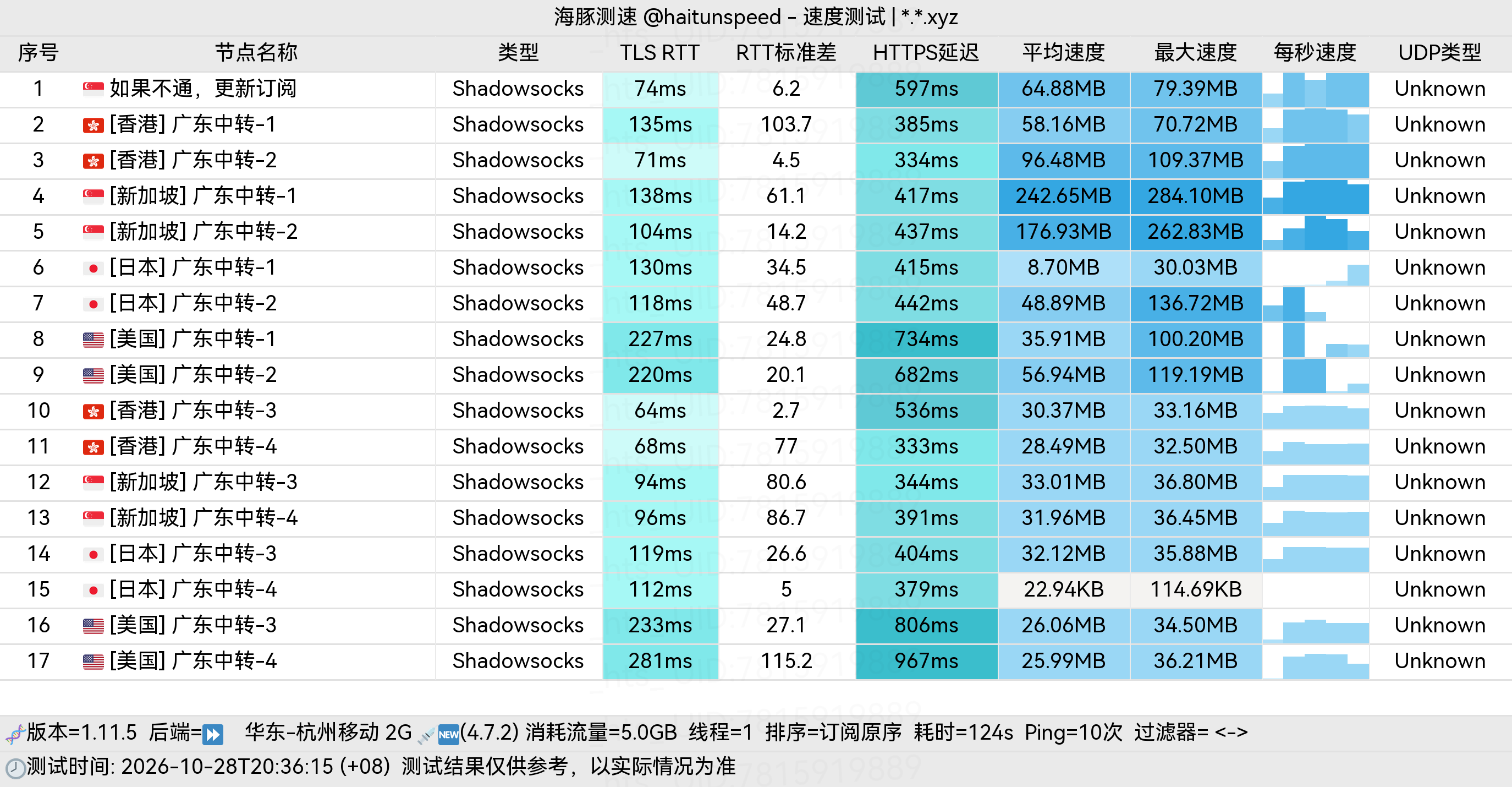The image size is (1512, 787).
Task: Click the node name [日本] 广东中转-3
Action: [x=193, y=554]
